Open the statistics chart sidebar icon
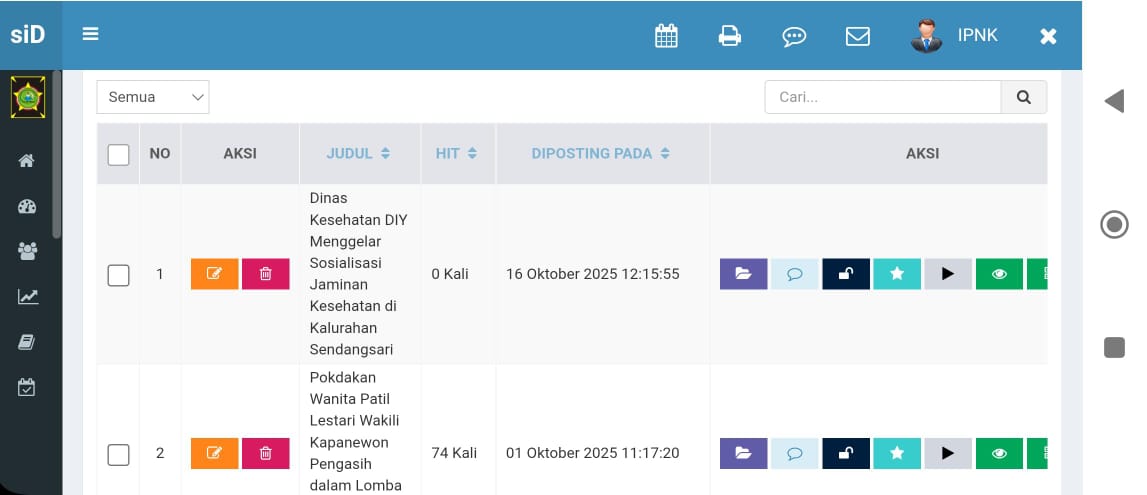Viewport: 1147px width, 495px height. pos(27,296)
